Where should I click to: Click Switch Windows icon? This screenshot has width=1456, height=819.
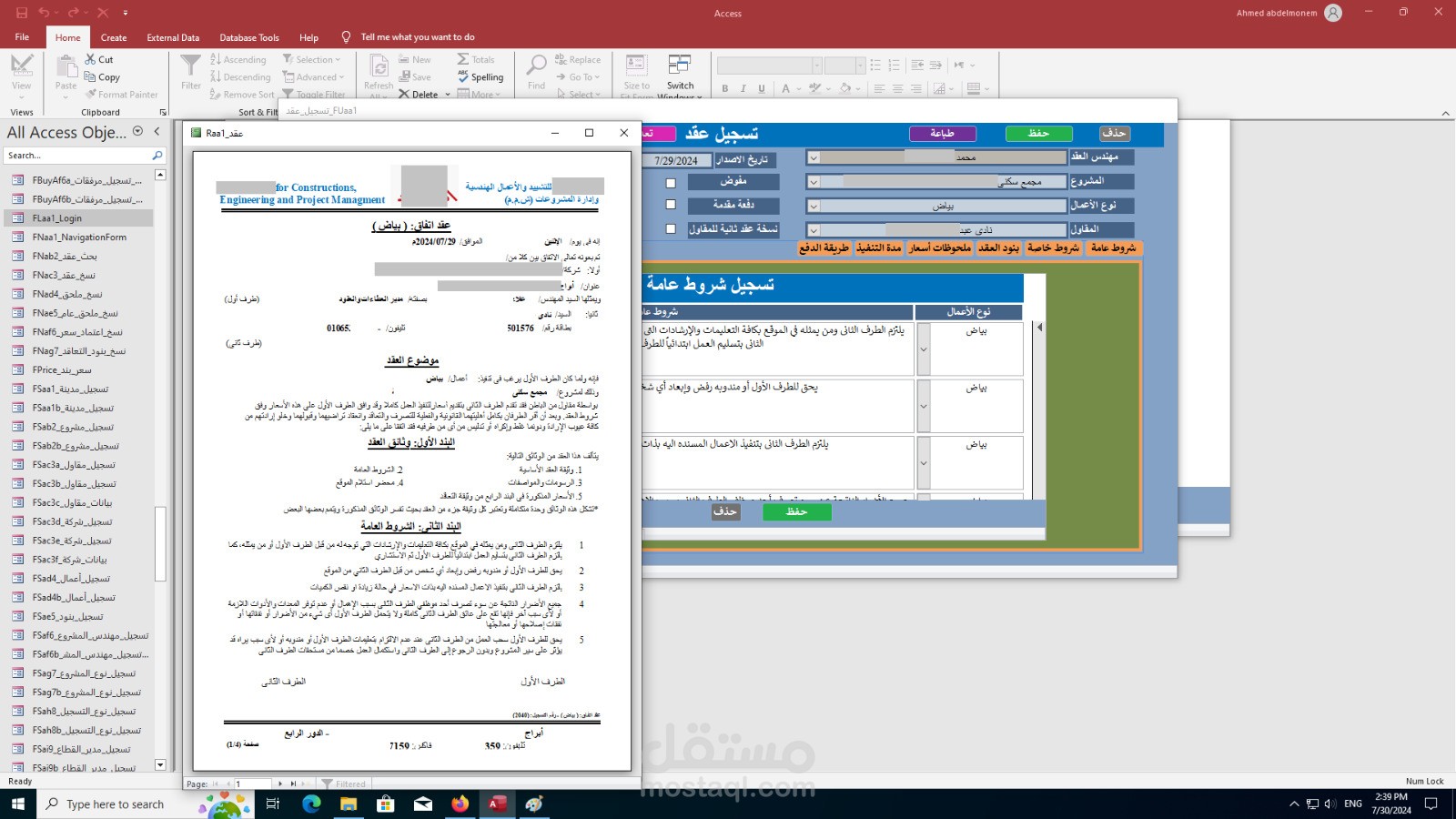point(680,66)
